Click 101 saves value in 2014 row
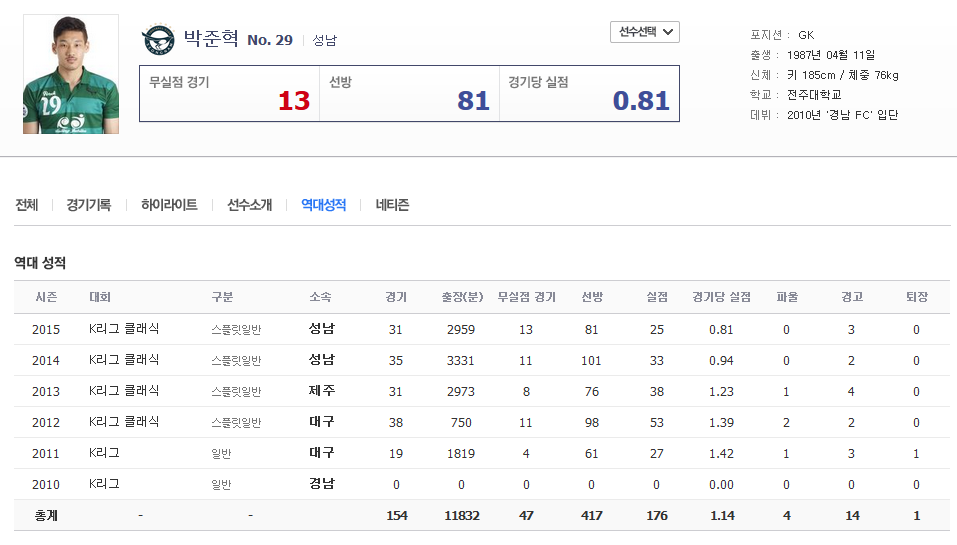 point(591,361)
